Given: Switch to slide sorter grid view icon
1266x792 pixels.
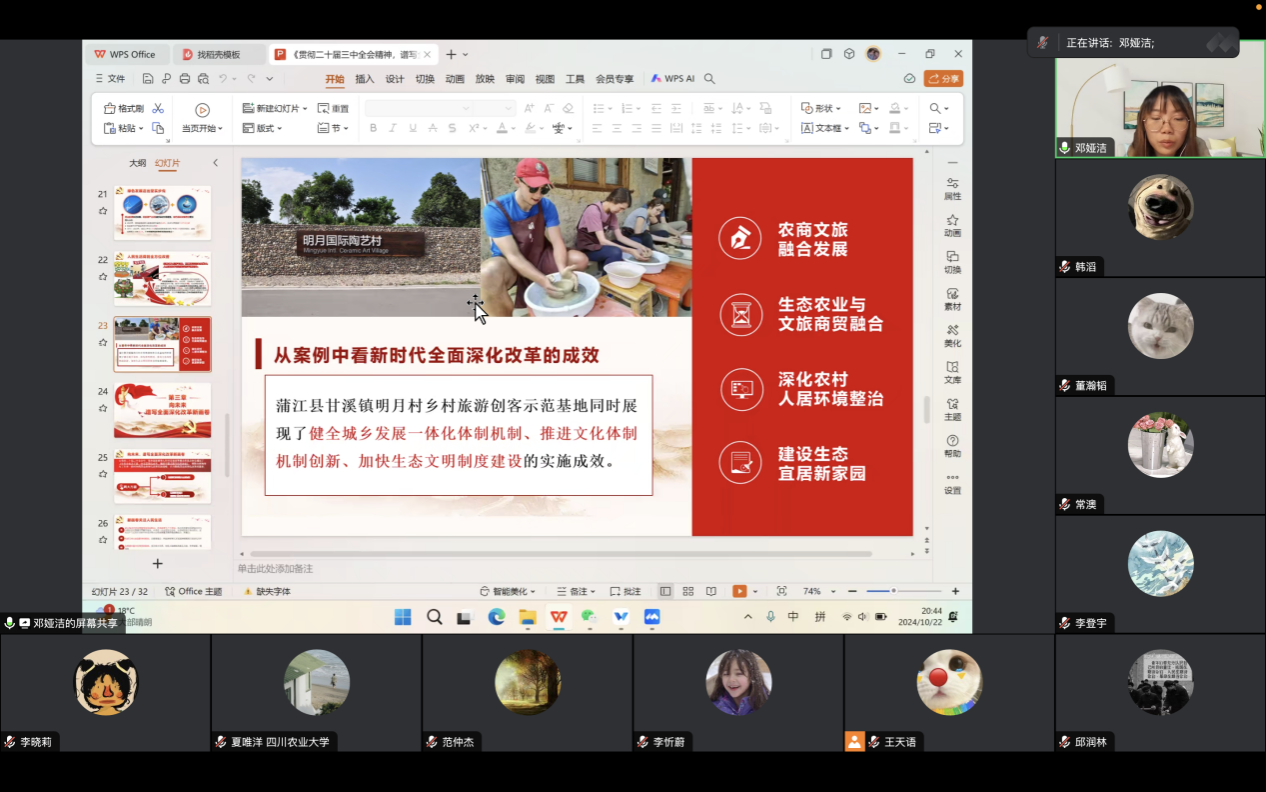Looking at the screenshot, I should pyautogui.click(x=688, y=592).
